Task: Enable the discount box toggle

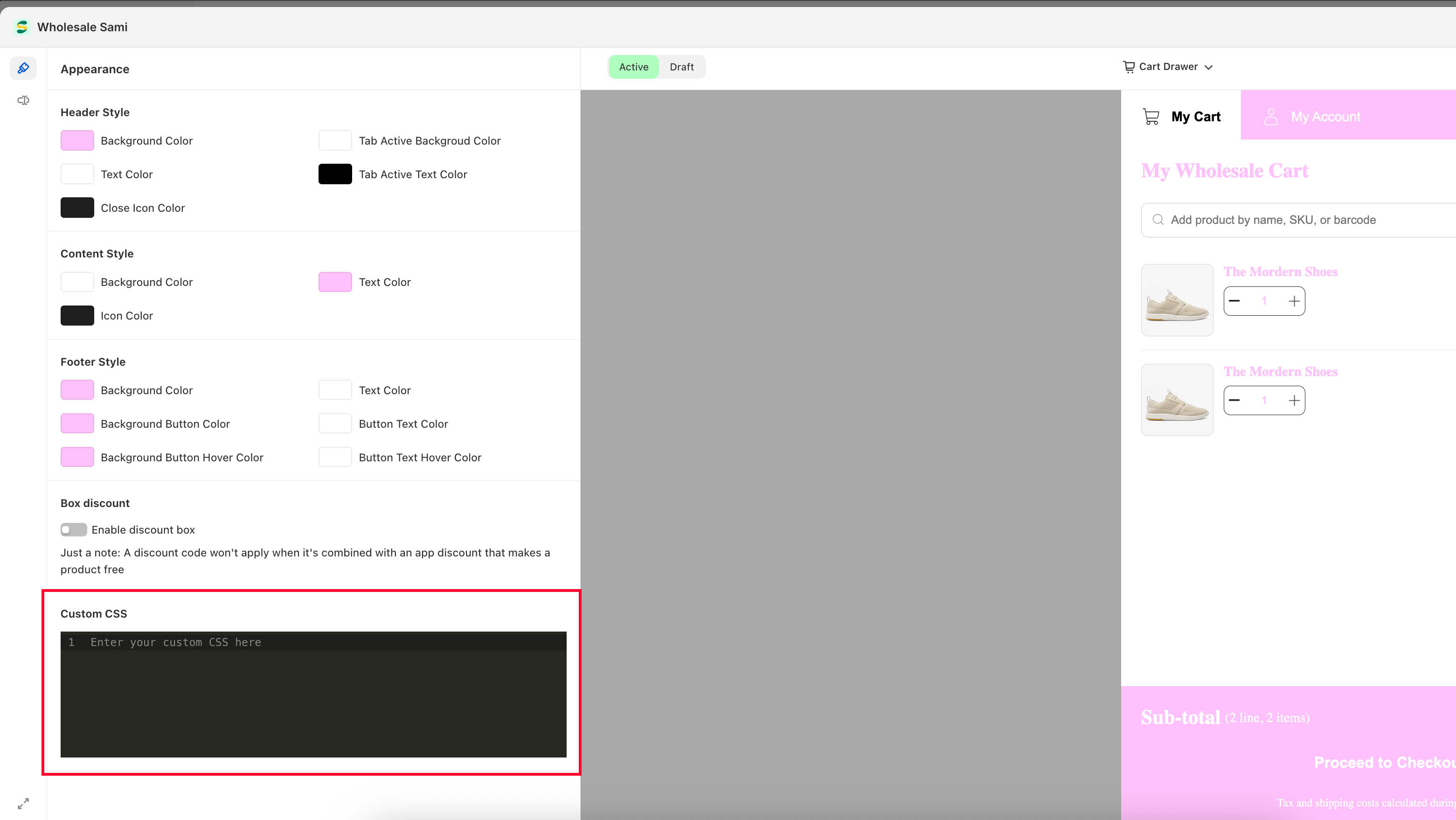Action: (74, 529)
